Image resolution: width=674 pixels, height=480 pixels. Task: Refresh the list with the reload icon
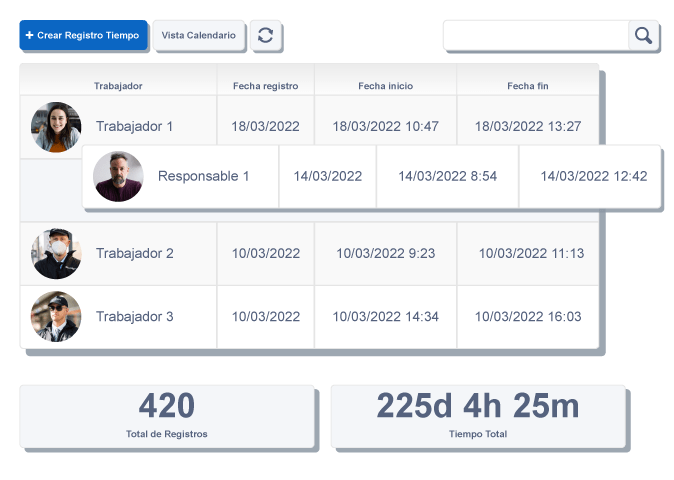tap(266, 35)
